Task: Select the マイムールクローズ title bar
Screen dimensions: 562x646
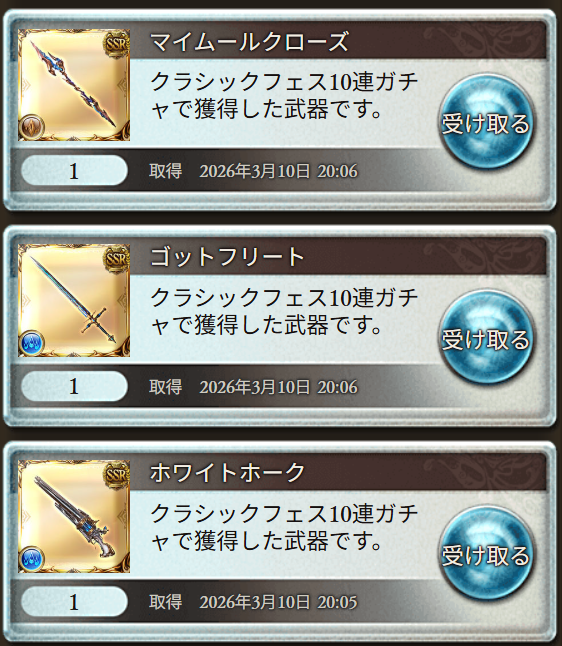Action: (338, 41)
